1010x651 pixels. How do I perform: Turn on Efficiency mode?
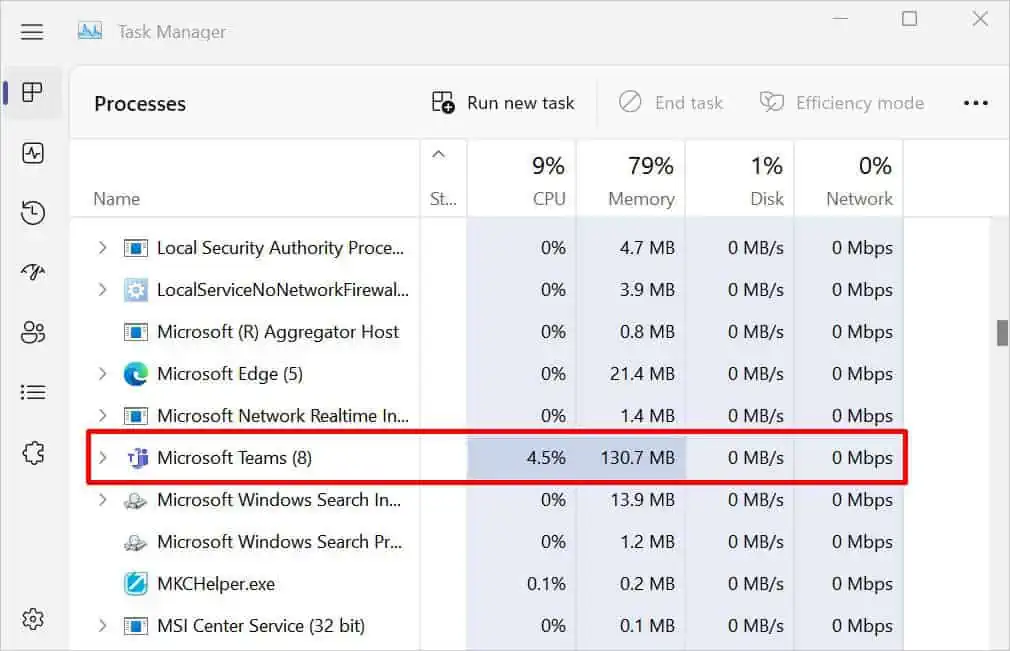click(841, 103)
